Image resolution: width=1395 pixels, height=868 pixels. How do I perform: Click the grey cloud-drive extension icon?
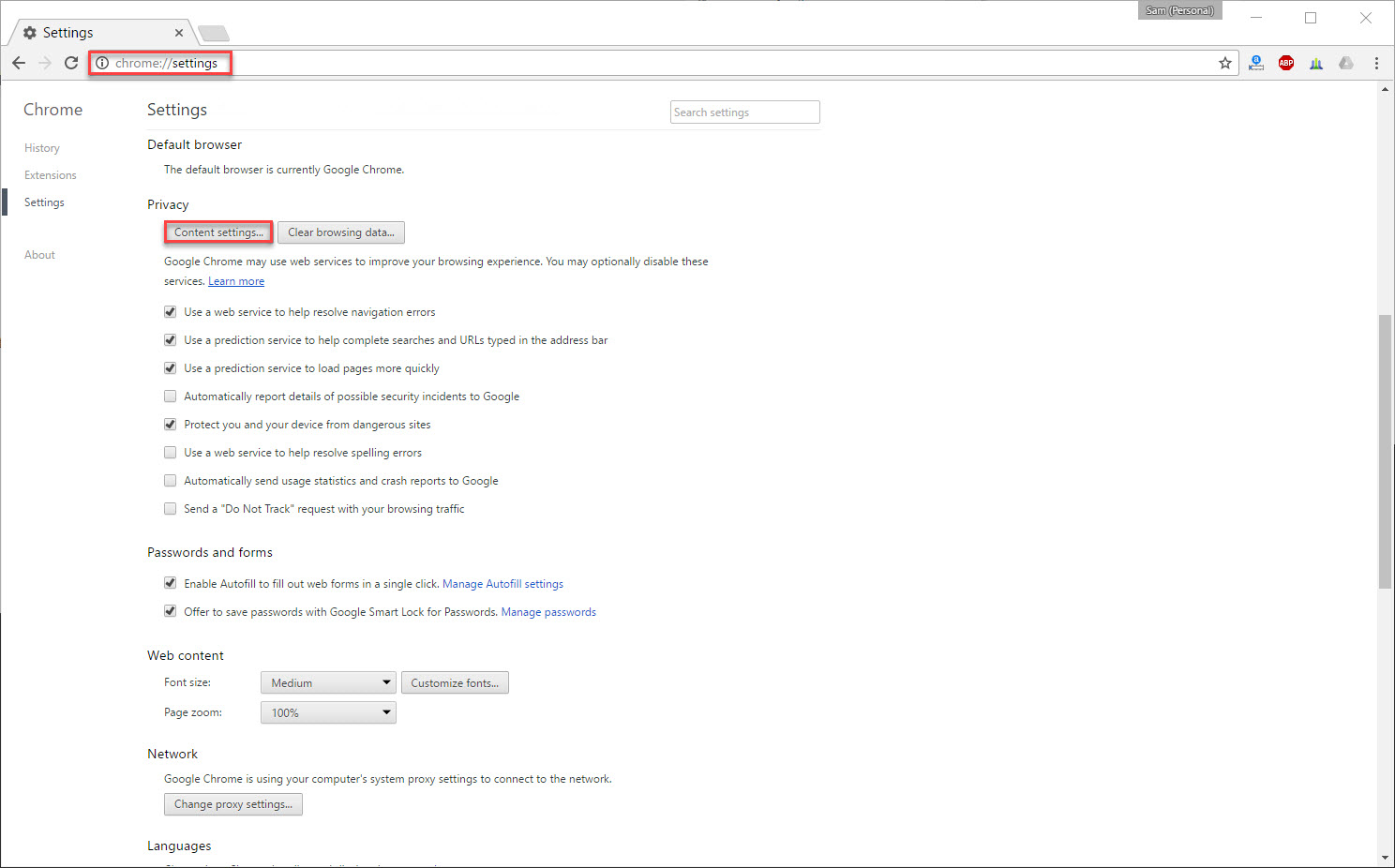click(x=1346, y=63)
